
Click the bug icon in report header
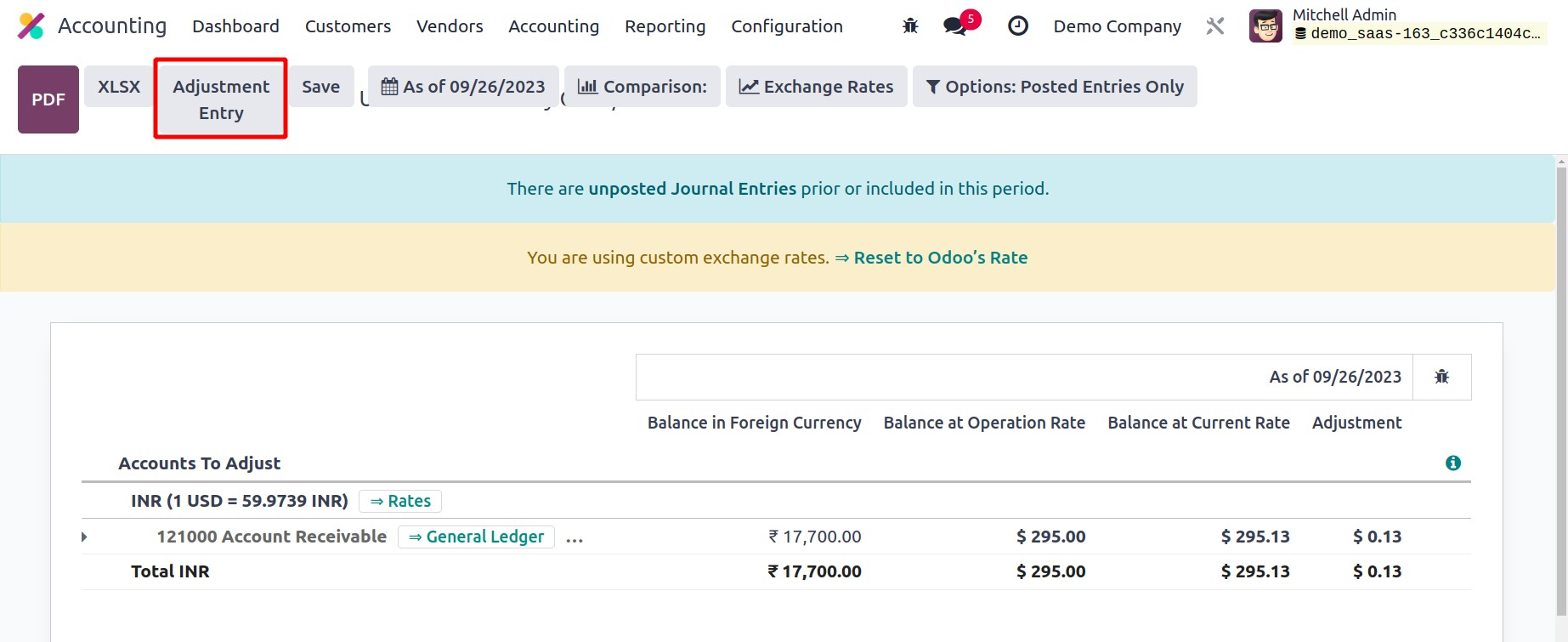[x=1441, y=377]
